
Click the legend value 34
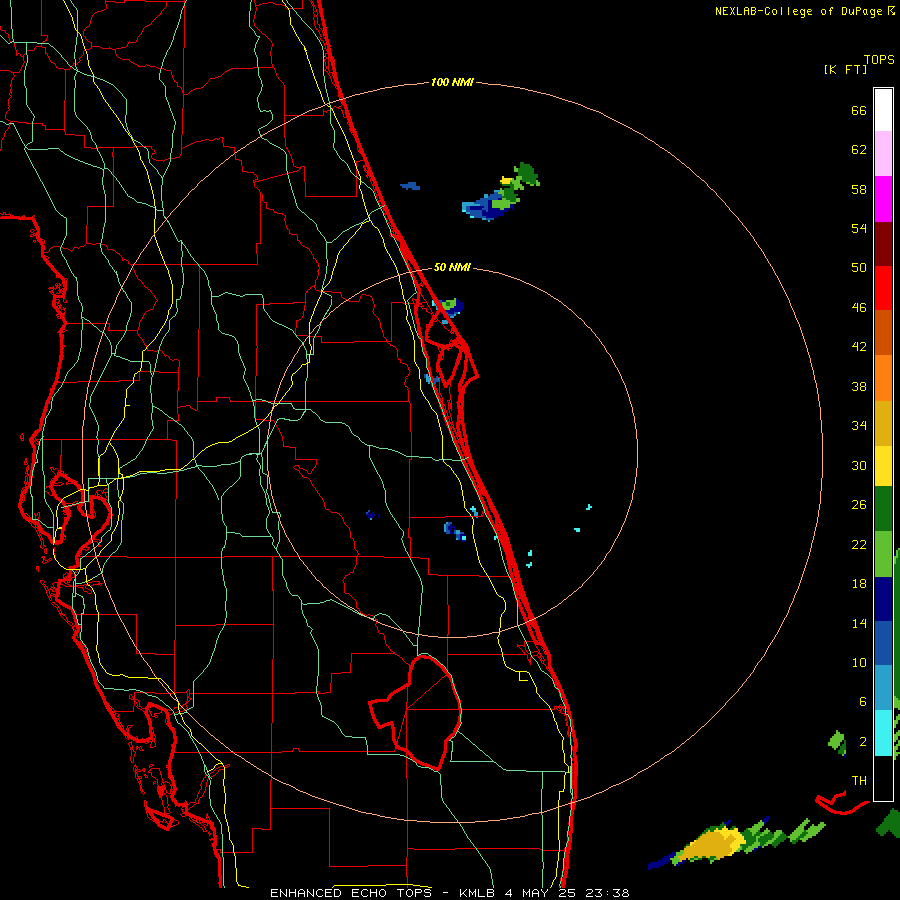(x=859, y=426)
